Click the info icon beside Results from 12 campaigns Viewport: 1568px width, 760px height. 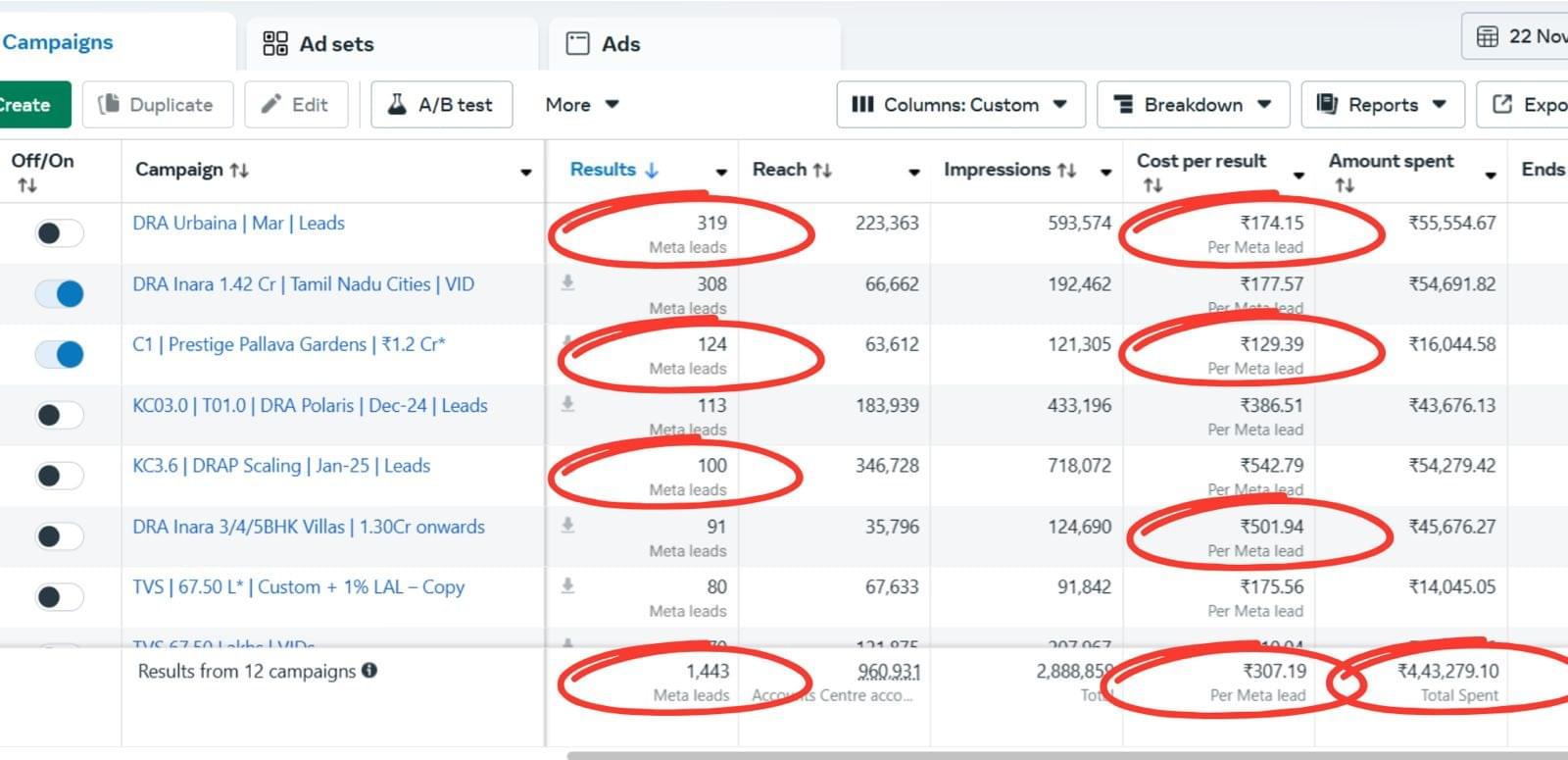coord(369,671)
